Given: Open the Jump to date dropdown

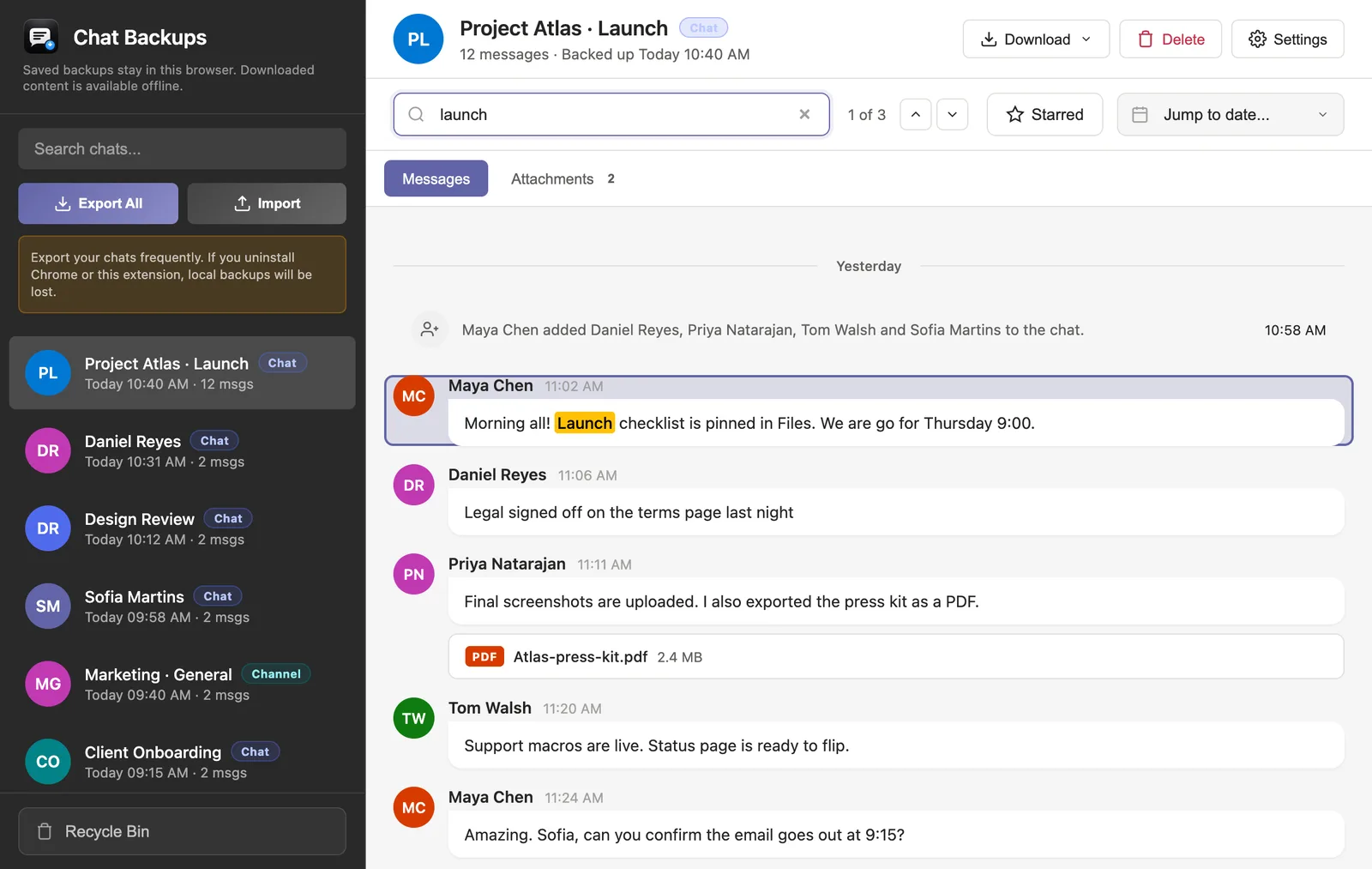Looking at the screenshot, I should coord(1230,114).
